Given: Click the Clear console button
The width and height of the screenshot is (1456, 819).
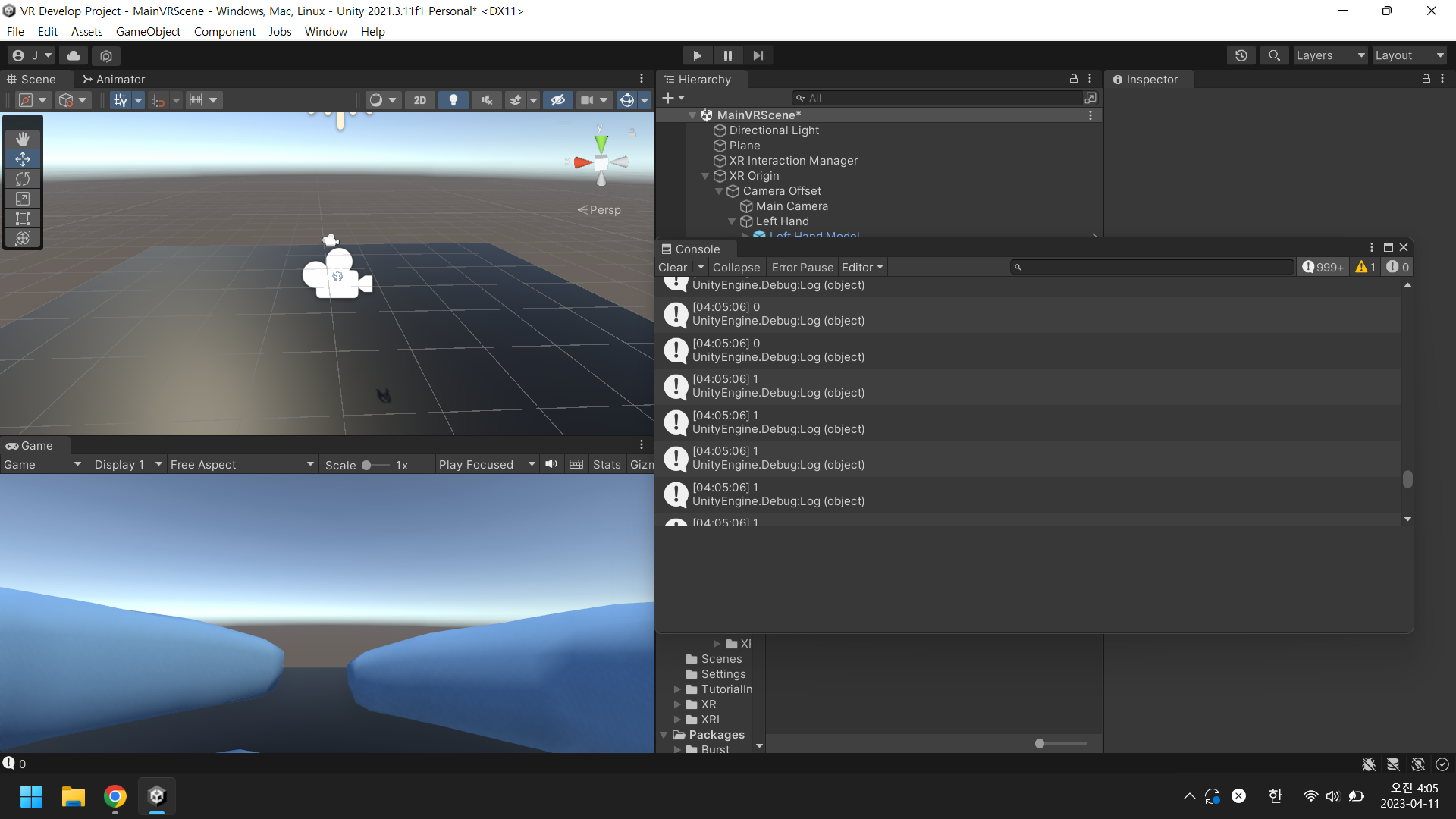Looking at the screenshot, I should 673,267.
